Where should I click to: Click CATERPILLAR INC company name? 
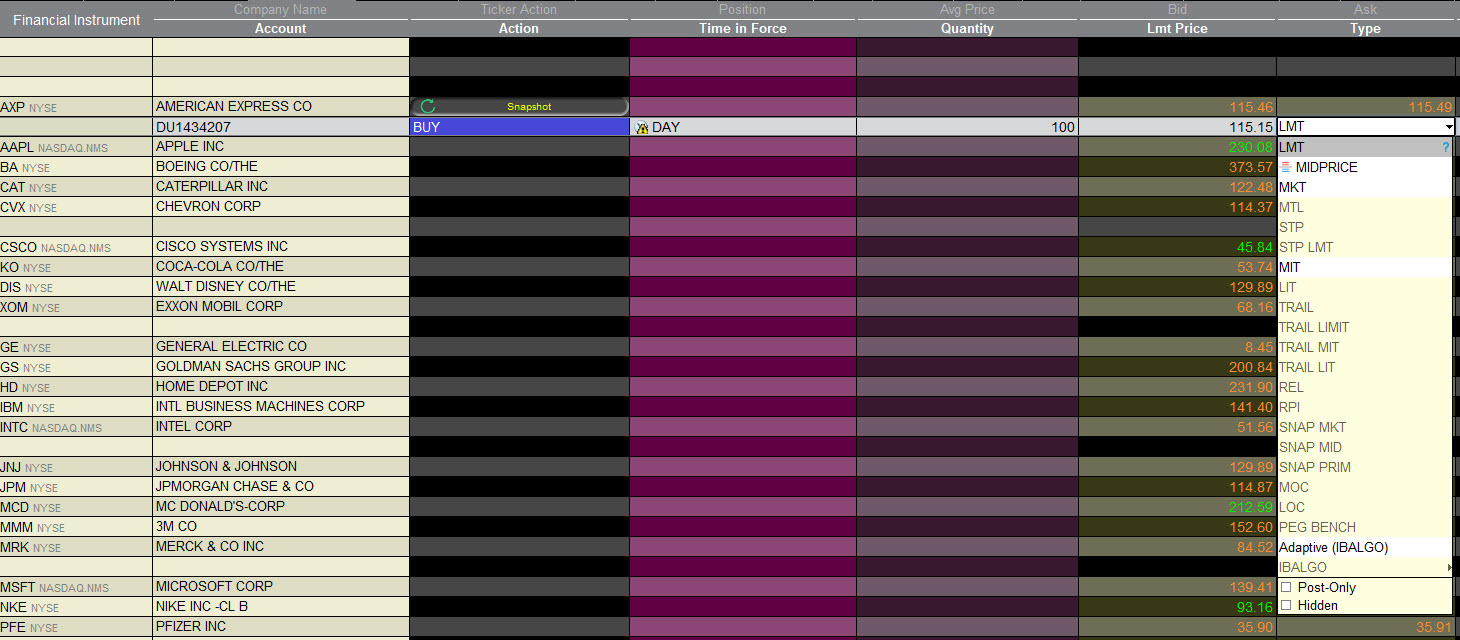tap(212, 186)
